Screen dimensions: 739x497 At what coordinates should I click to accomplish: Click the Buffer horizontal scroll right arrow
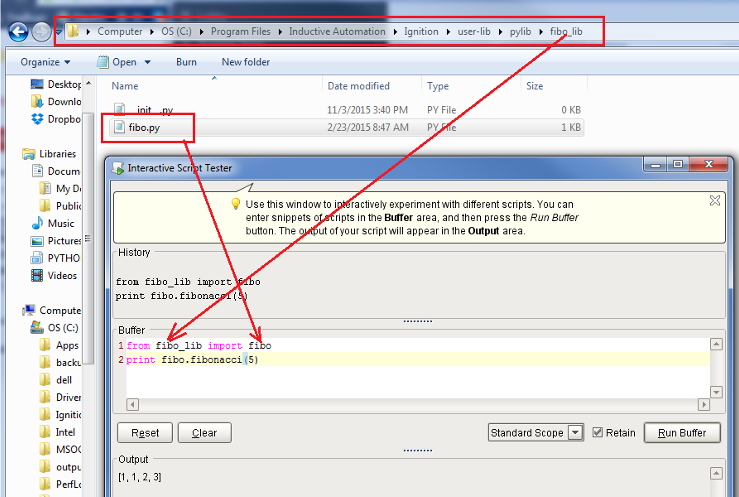[704, 404]
